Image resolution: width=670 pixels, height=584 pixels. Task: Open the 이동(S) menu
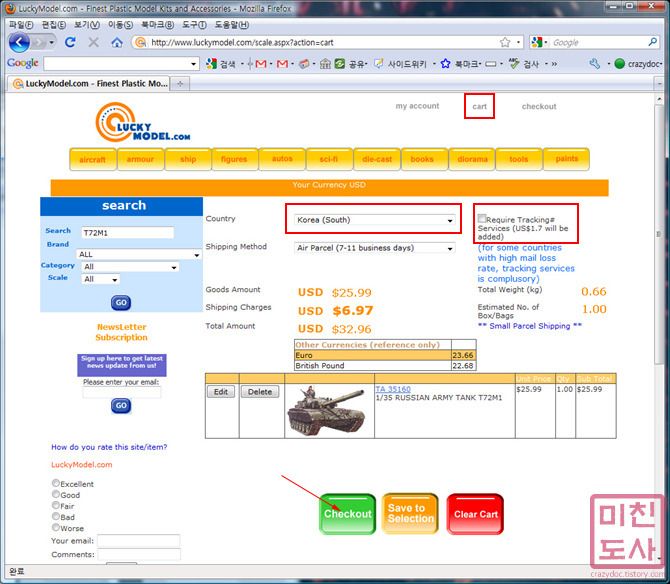(120, 25)
